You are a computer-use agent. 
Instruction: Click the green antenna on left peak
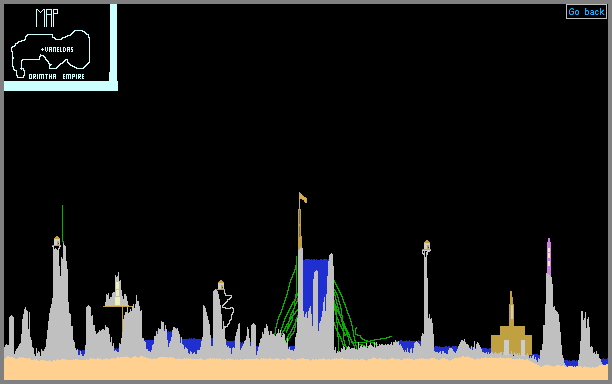click(x=62, y=224)
